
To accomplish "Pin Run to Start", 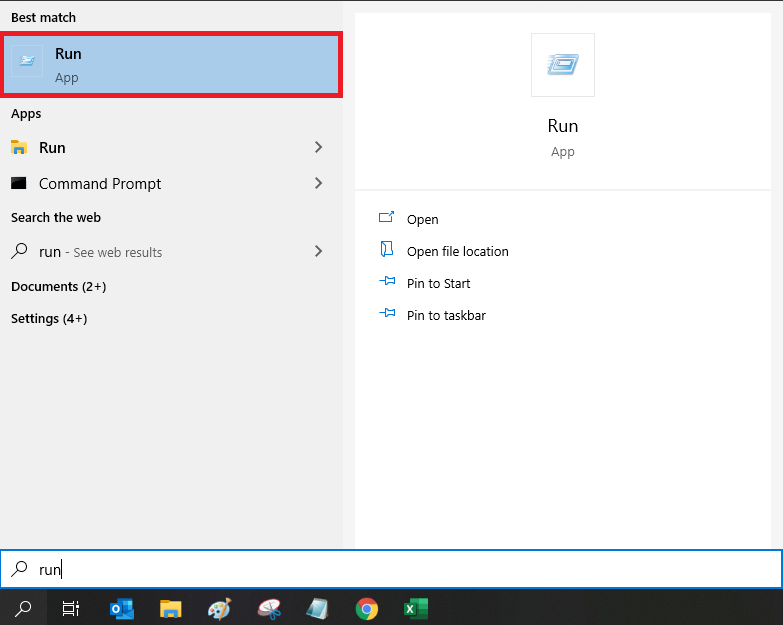I will pos(438,283).
